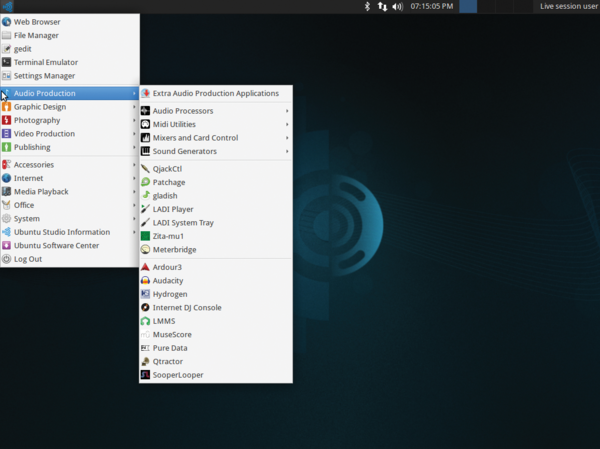Screen dimensions: 600x449
Task: Click the QjackCtl icon
Action: [146, 169]
